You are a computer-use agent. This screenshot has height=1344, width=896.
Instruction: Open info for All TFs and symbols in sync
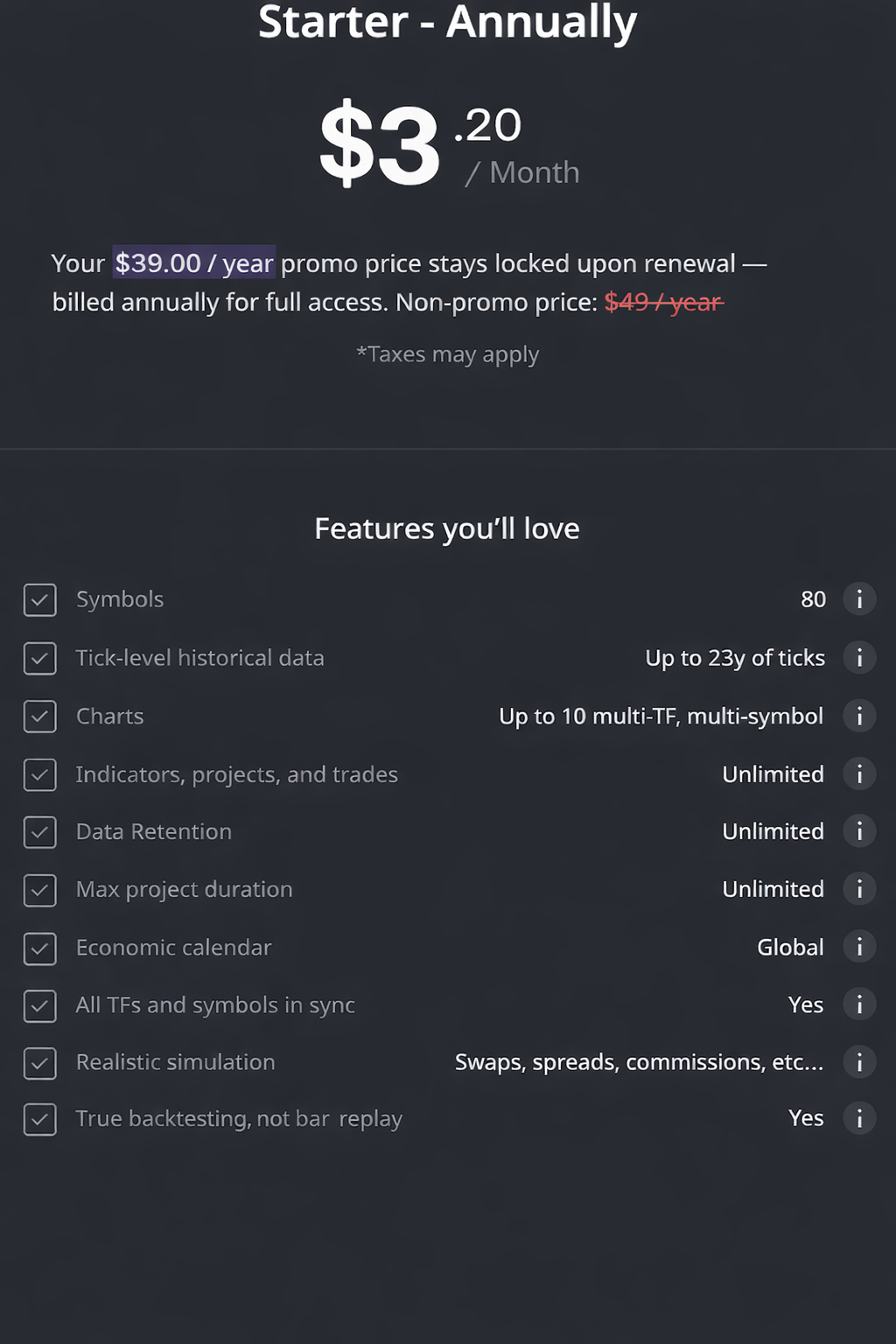[x=860, y=1004]
